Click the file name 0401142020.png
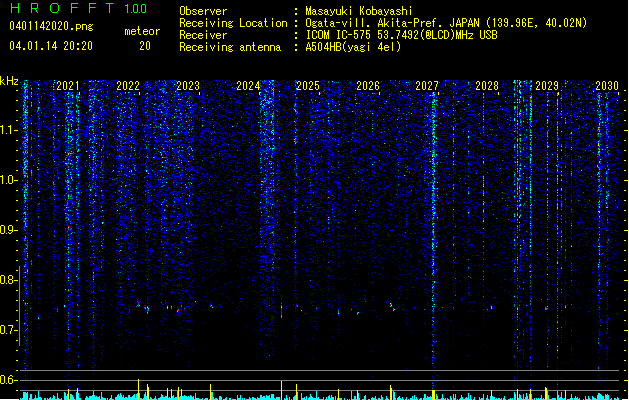This screenshot has width=629, height=400. (x=51, y=27)
